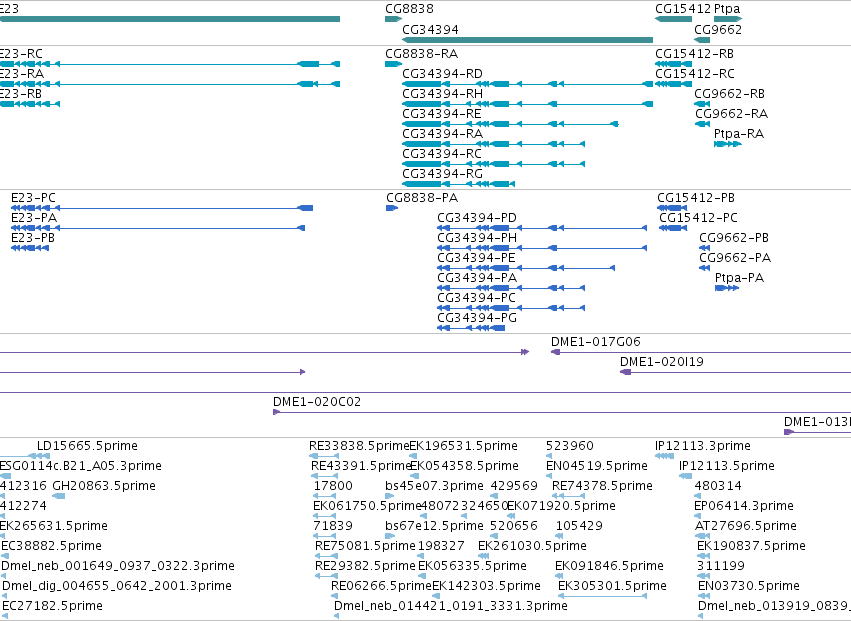Select EST EK091846.5prime

[609, 566]
